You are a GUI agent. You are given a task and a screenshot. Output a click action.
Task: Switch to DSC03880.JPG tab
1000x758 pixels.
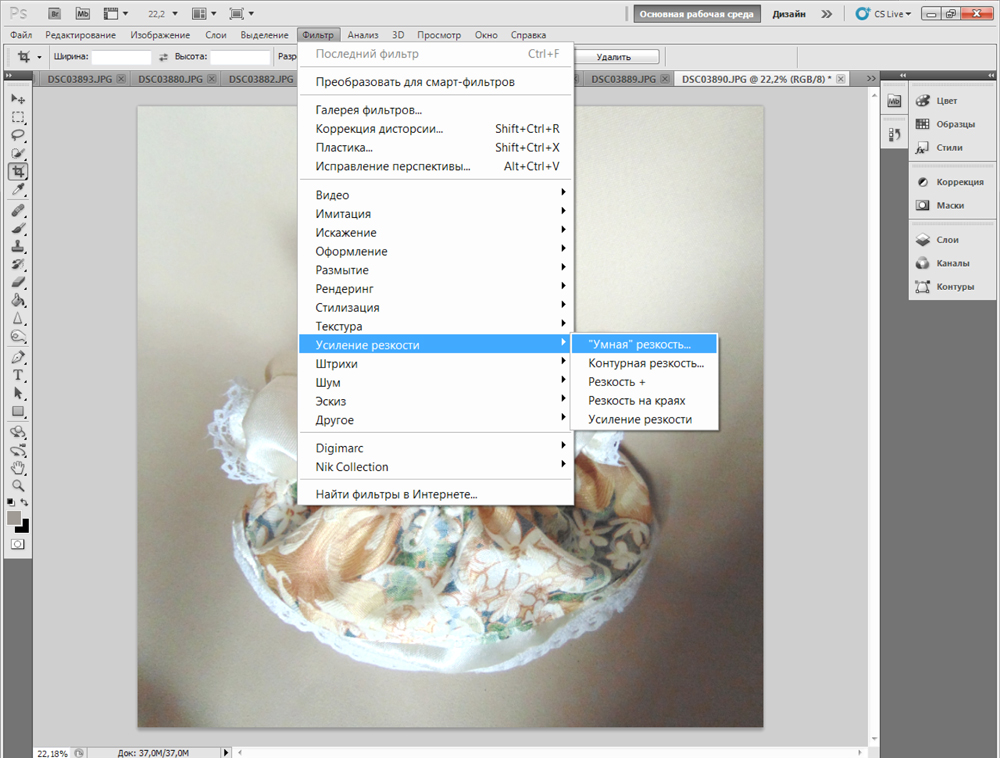pyautogui.click(x=170, y=79)
